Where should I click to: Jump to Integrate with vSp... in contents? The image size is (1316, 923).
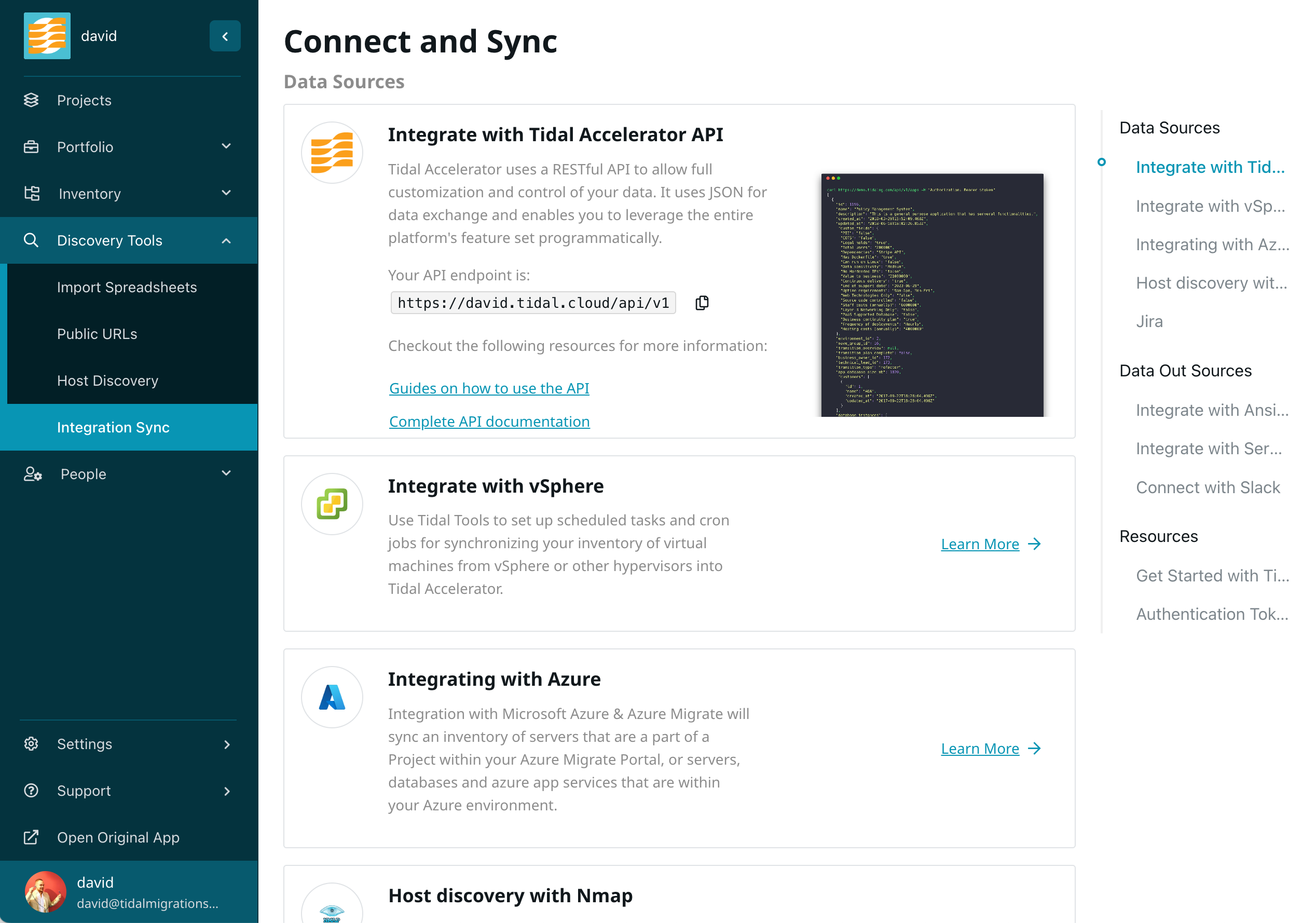(1210, 206)
